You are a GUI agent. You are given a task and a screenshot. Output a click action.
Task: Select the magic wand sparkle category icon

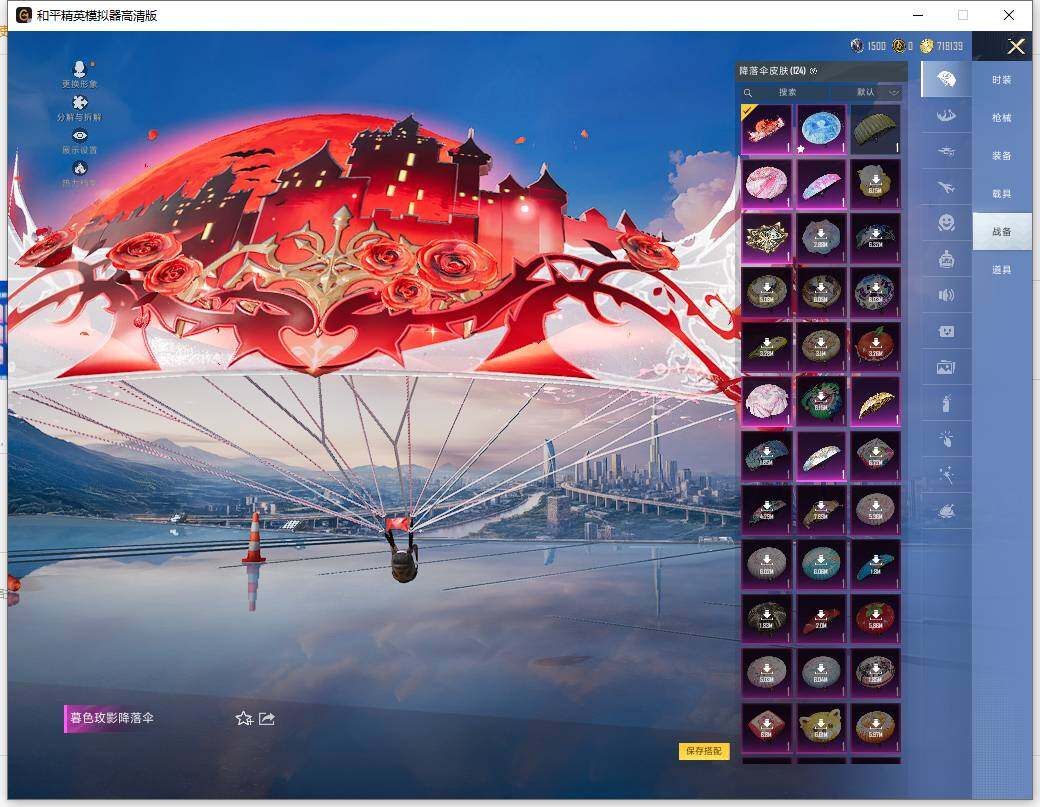[946, 474]
